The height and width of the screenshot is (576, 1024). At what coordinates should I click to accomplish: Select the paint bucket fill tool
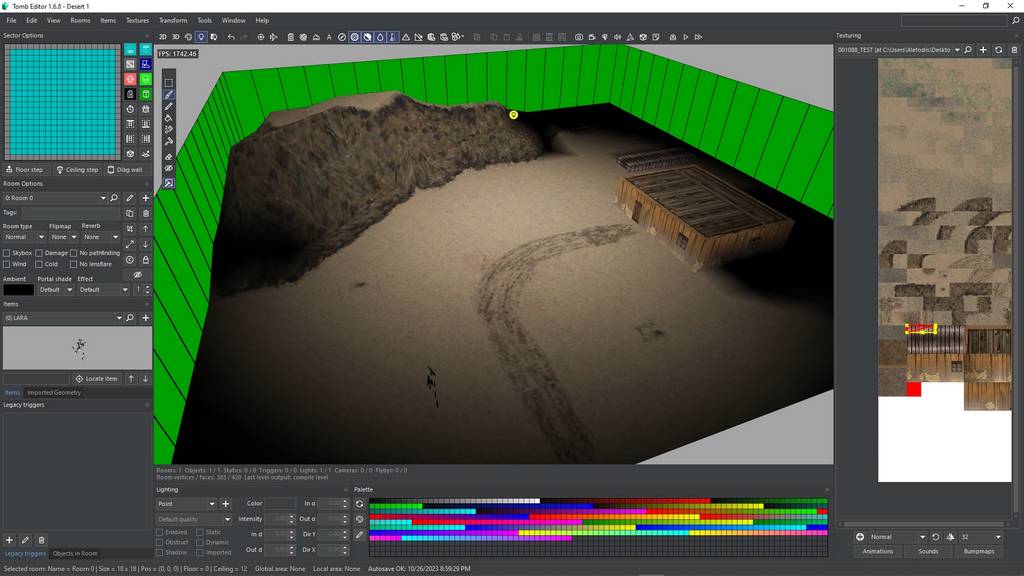(168, 118)
